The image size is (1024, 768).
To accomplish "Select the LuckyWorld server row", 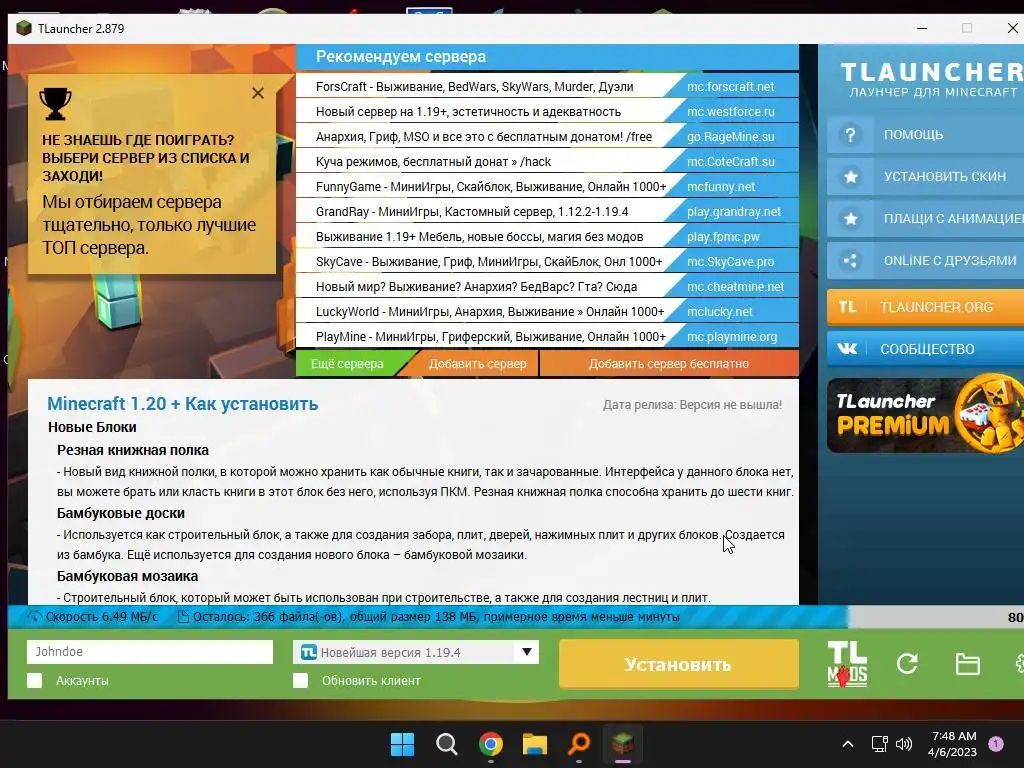I will 547,312.
